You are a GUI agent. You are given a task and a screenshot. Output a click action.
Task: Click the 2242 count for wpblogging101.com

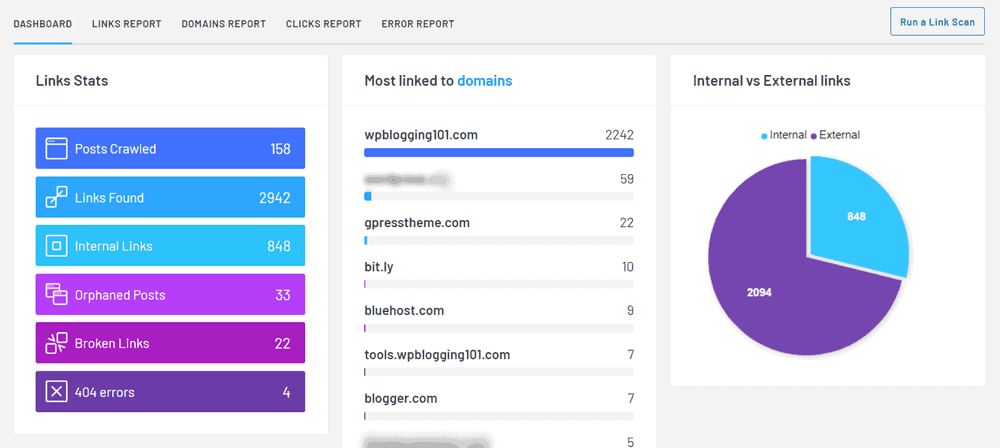click(x=619, y=135)
